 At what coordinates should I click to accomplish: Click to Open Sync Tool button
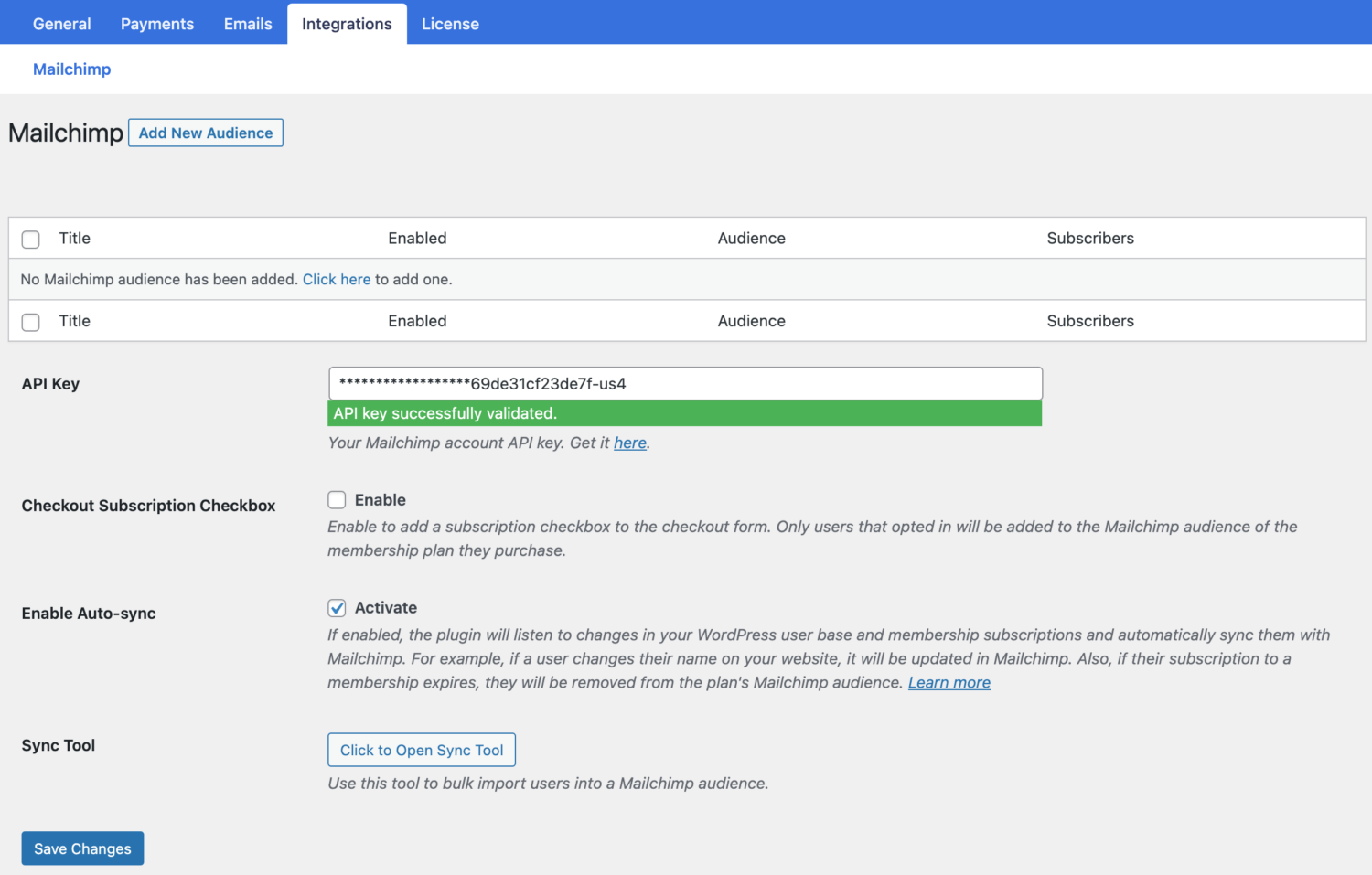coord(422,750)
